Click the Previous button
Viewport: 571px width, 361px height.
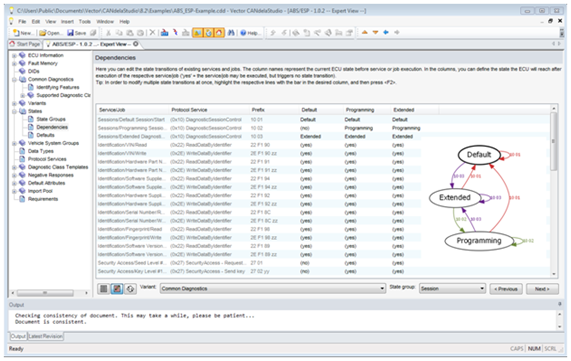coord(506,289)
